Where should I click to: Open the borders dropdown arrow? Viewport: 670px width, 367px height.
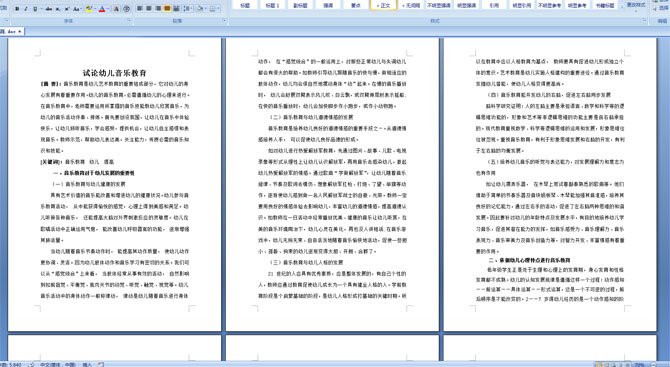point(219,9)
